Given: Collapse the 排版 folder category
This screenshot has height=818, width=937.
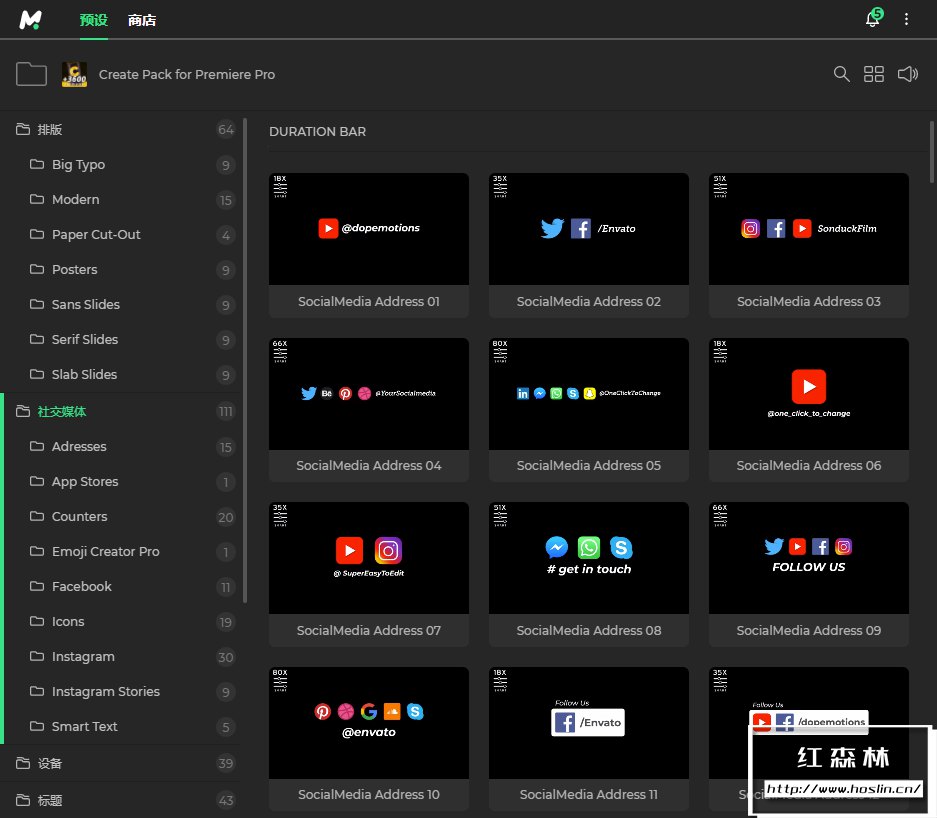Looking at the screenshot, I should [x=50, y=129].
